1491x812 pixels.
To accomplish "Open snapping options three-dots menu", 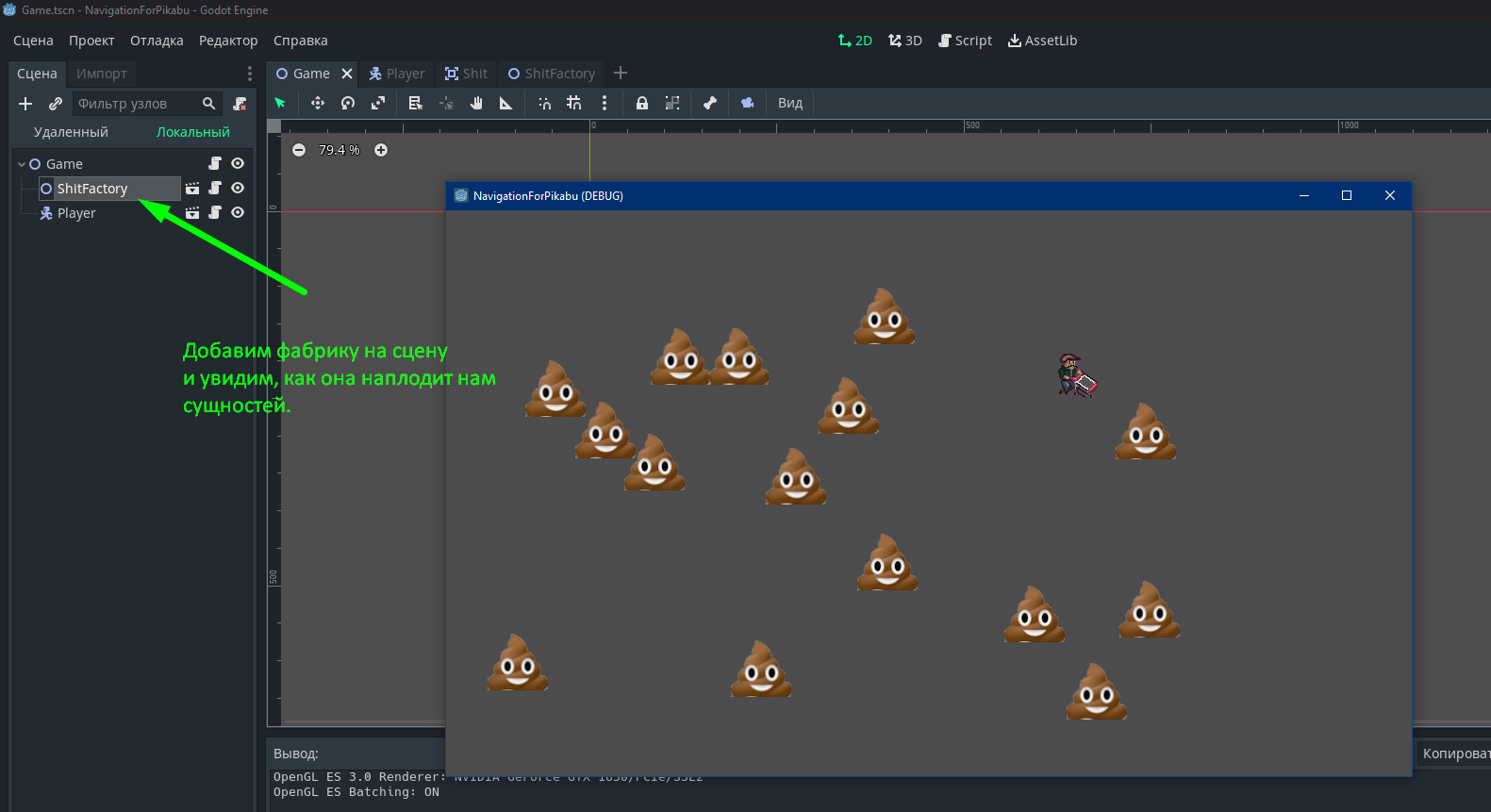I will tap(605, 103).
